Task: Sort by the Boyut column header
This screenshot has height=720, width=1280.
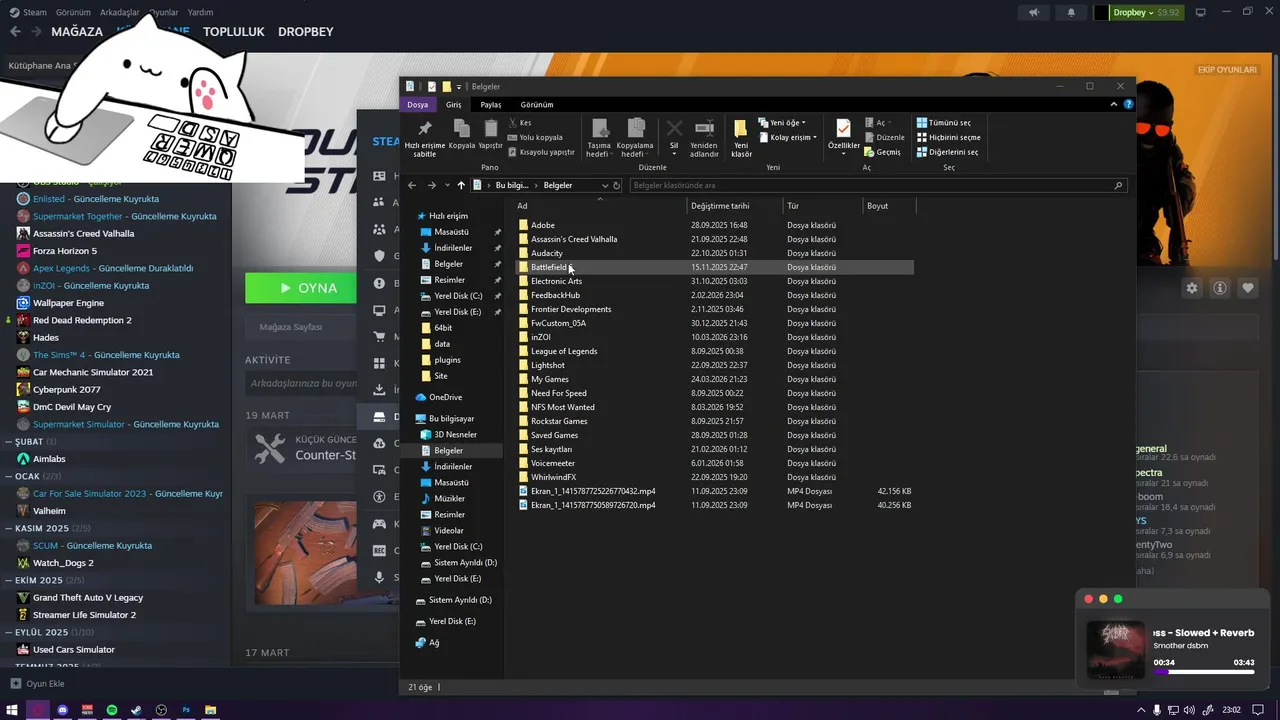Action: 888,206
